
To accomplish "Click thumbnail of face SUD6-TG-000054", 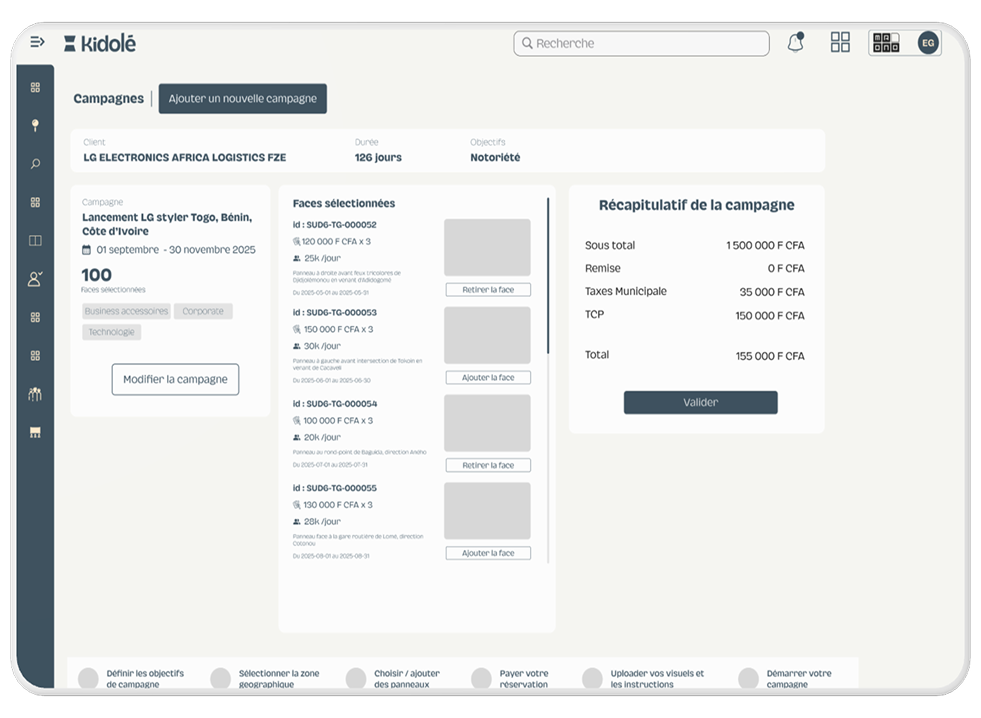I will [x=487, y=423].
